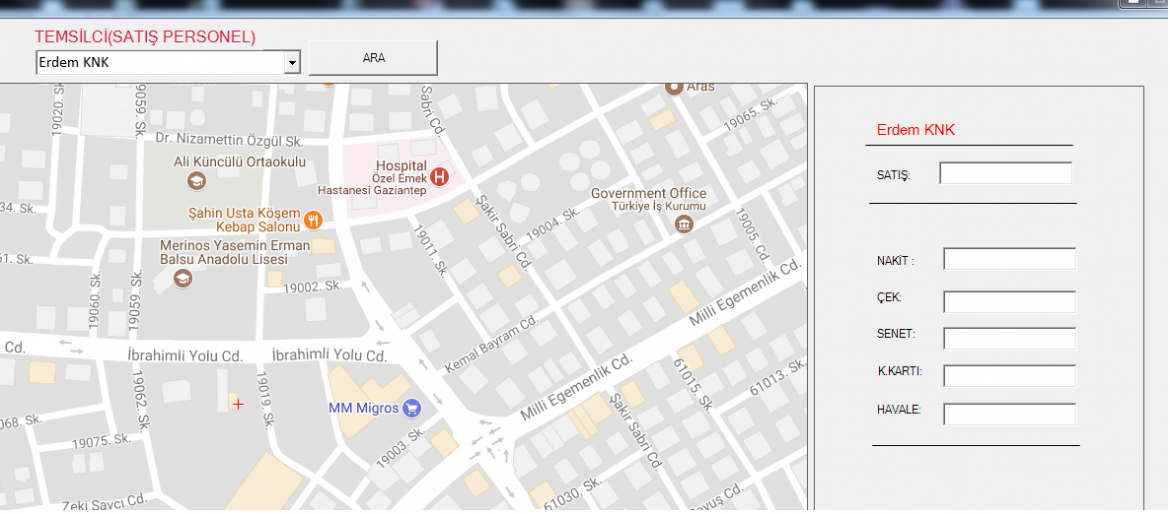Viewport: 1170px width, 514px height.
Task: Click the red Erdem KNK panel heading
Action: point(915,130)
